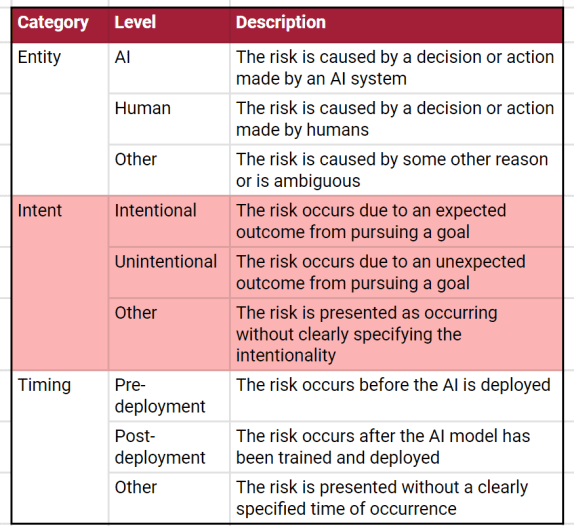The width and height of the screenshot is (574, 526).
Task: Click description 'without clearly specifying the intentionality'
Action: pos(396,334)
